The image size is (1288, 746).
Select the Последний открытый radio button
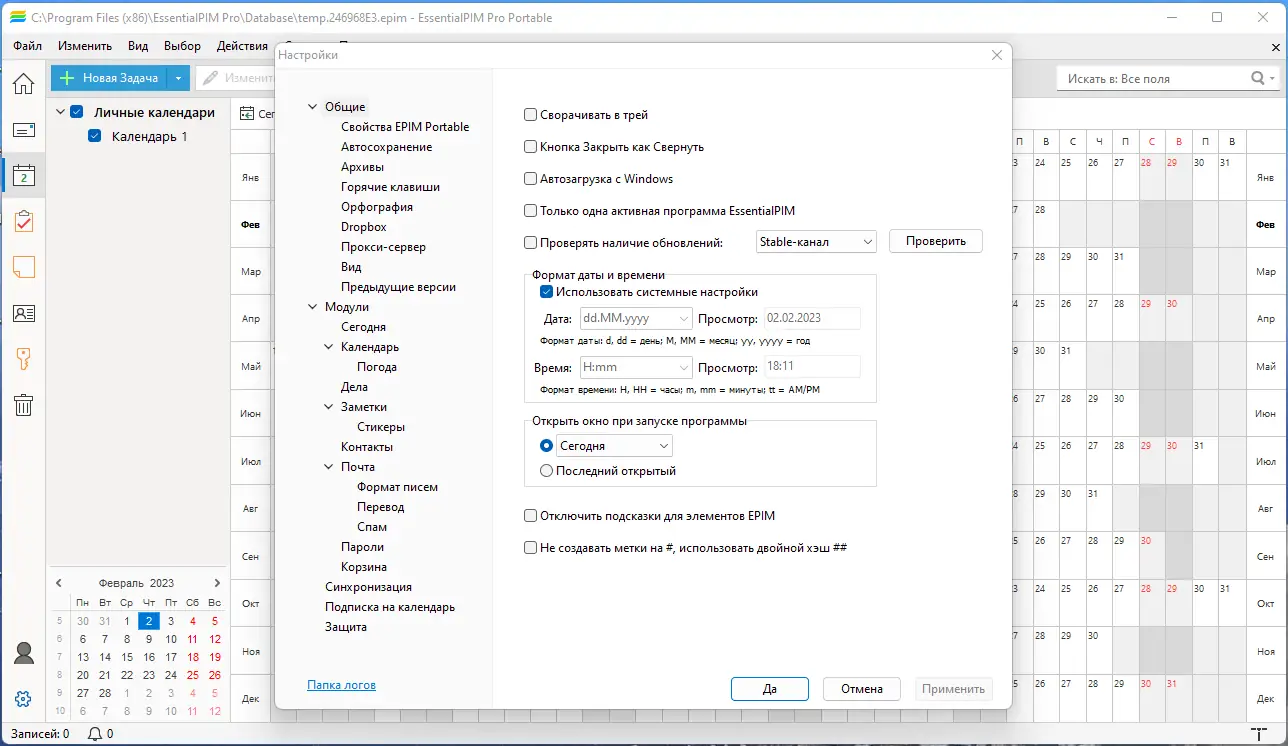pos(546,471)
